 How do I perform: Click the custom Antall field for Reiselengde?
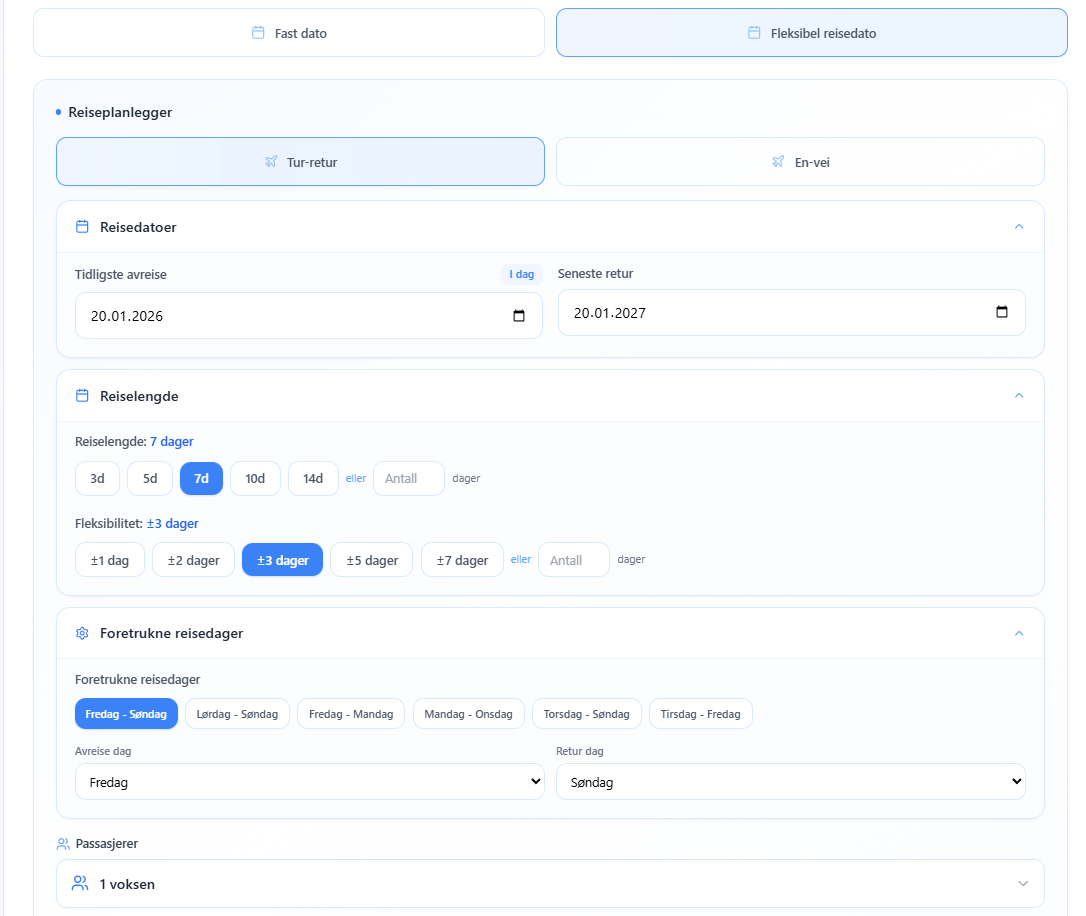[x=409, y=478]
